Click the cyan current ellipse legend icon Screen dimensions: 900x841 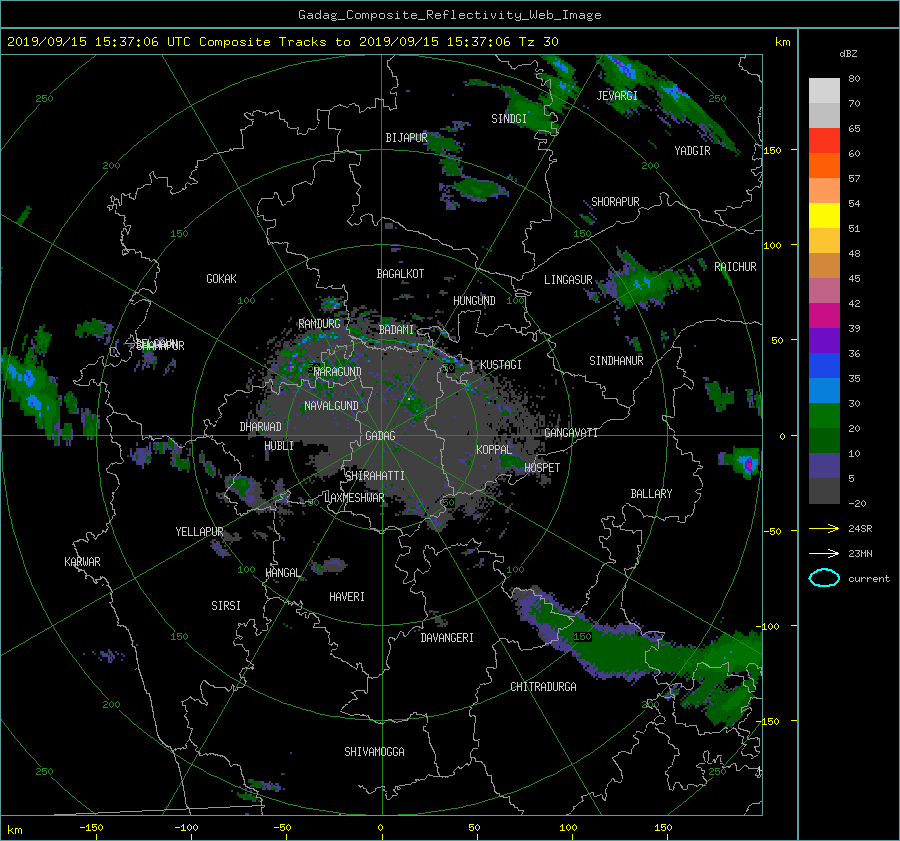tap(824, 578)
